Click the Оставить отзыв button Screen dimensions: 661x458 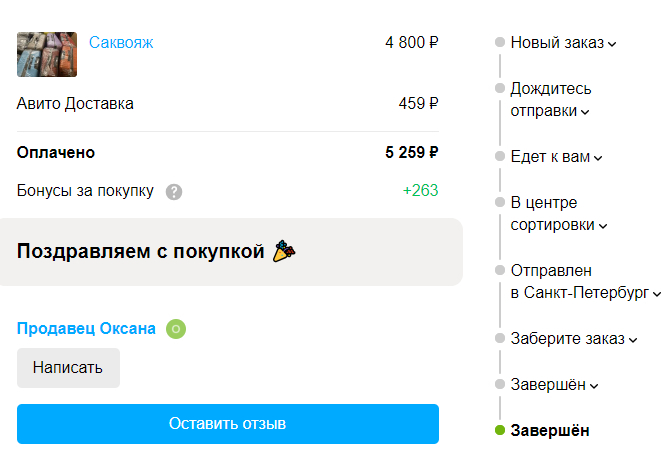[228, 424]
